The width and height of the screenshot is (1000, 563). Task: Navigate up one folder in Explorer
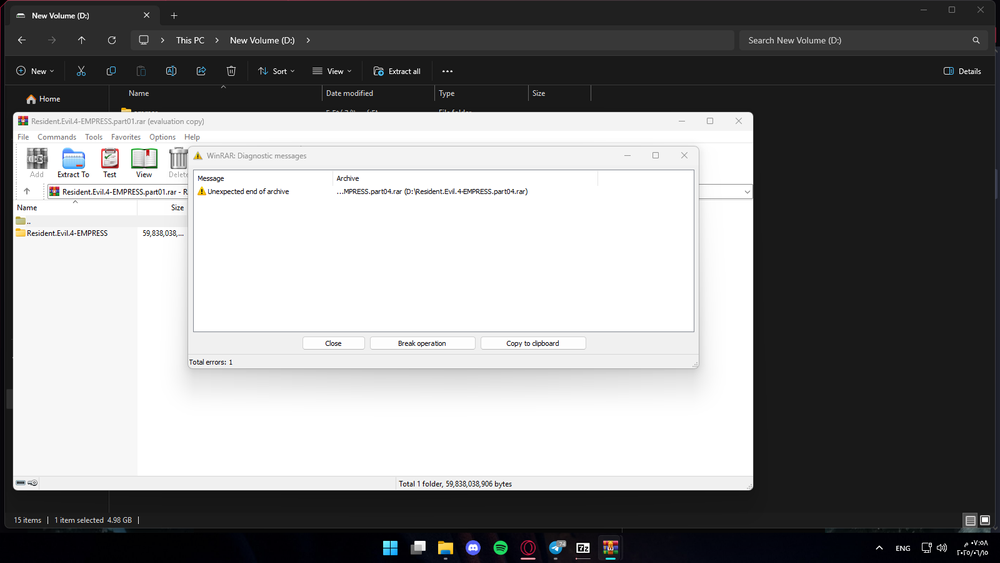[82, 40]
